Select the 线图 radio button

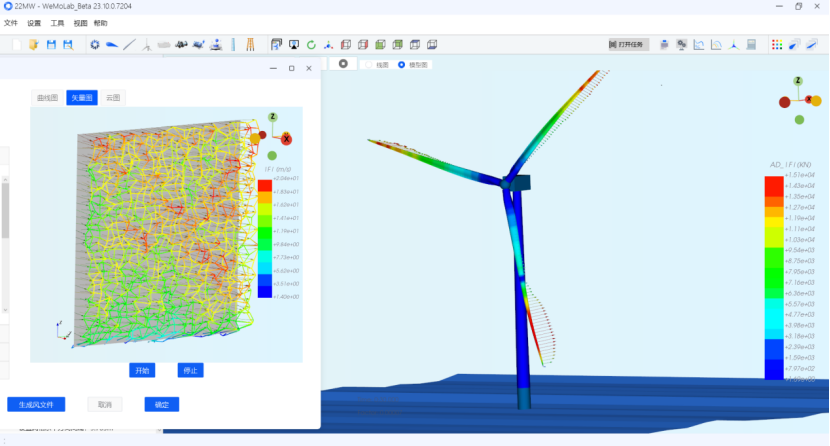[x=370, y=65]
